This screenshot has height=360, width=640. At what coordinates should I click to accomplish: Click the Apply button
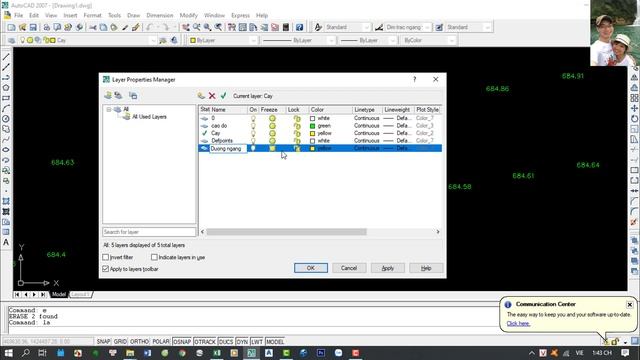tap(388, 268)
